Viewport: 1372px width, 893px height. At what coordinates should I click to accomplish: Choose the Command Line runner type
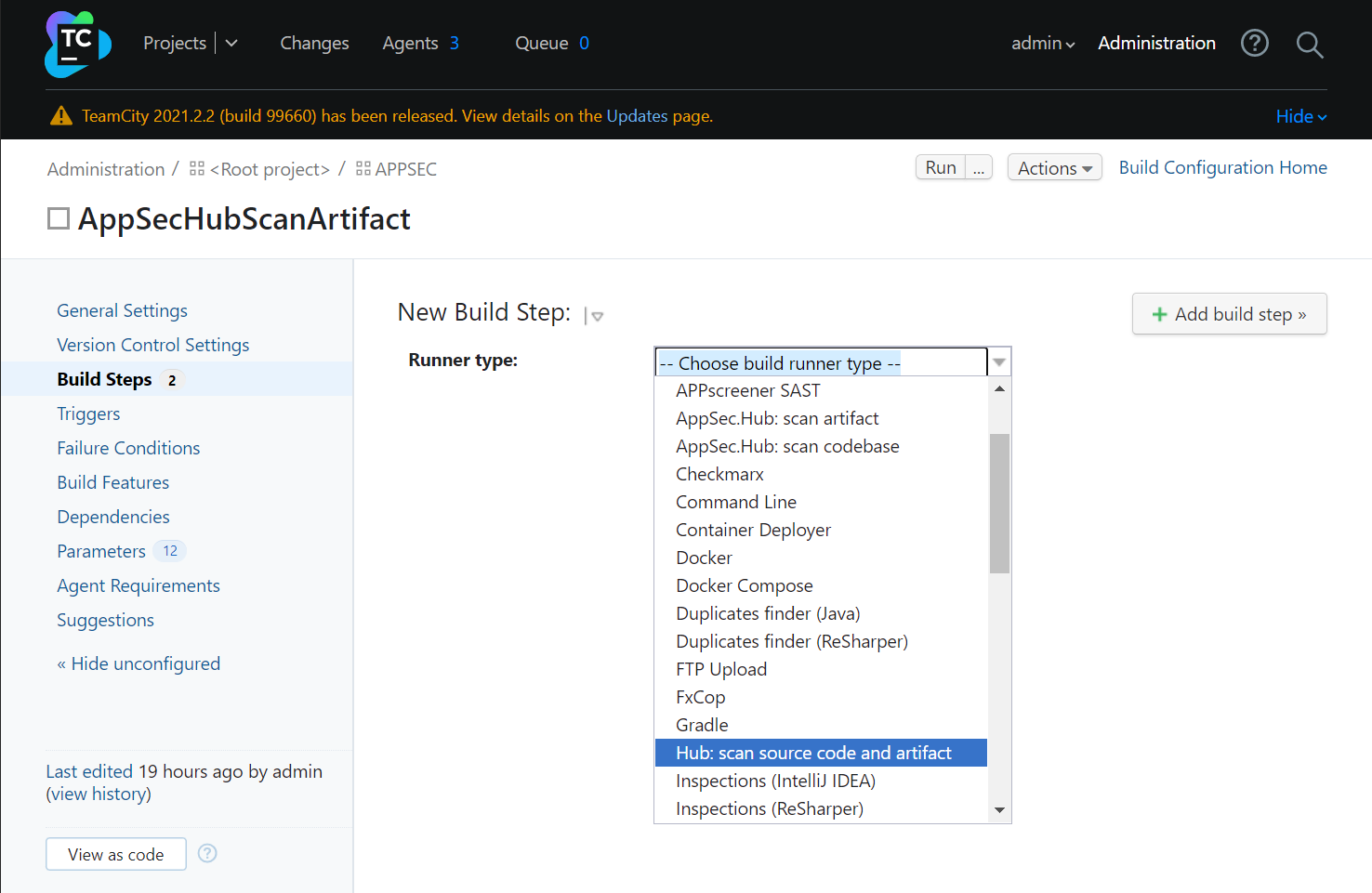[735, 502]
